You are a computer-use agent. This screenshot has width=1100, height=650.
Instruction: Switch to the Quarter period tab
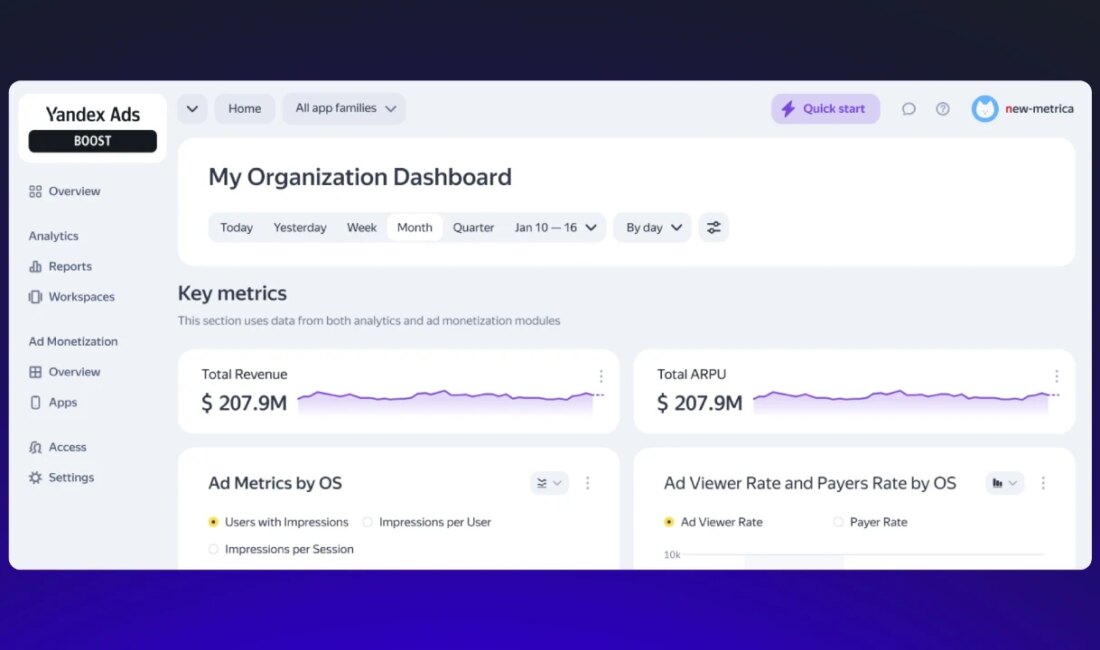click(473, 228)
